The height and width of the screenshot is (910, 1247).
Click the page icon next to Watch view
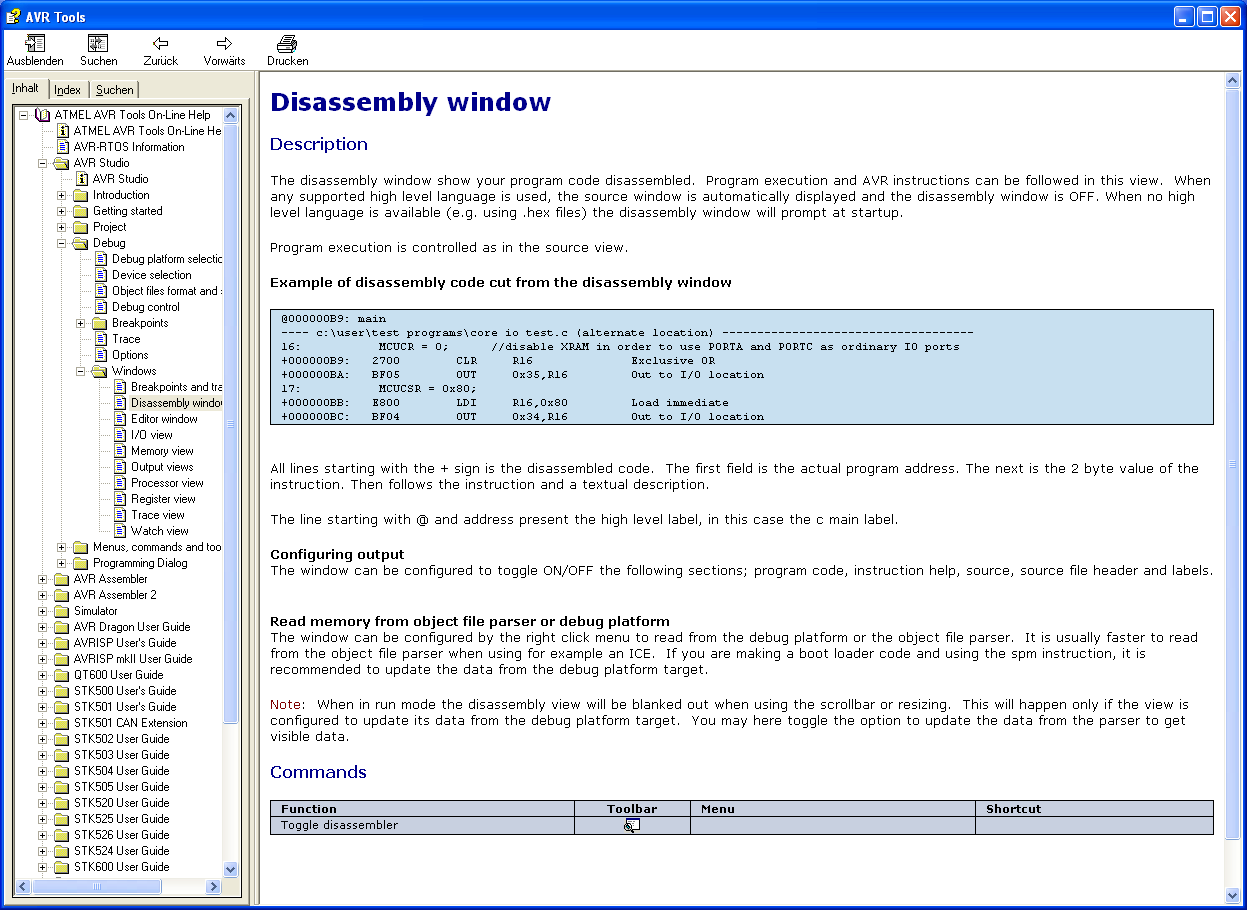pos(120,531)
